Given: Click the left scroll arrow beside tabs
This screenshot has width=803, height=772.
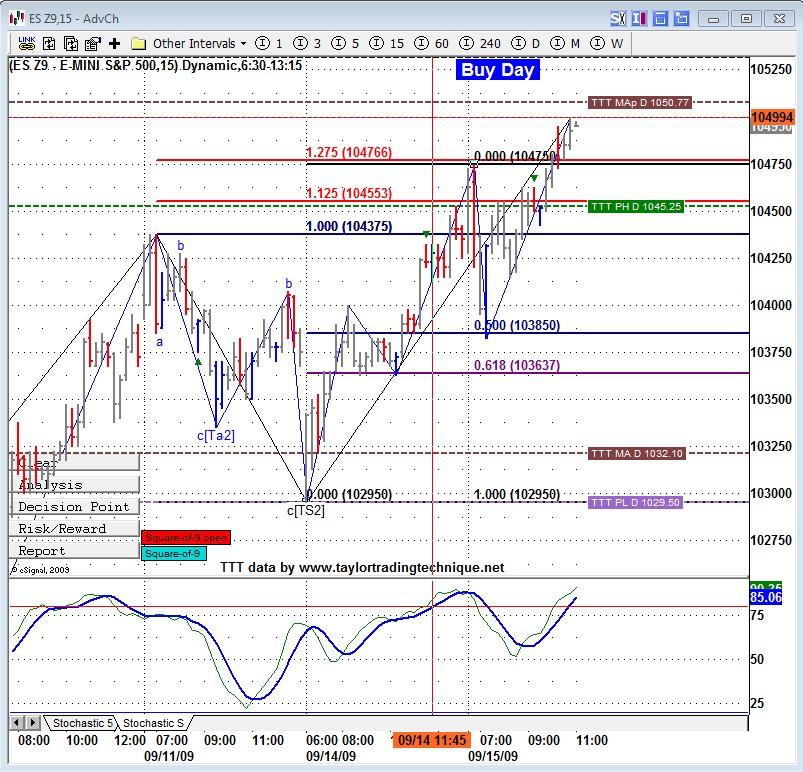Looking at the screenshot, I should coord(17,723).
